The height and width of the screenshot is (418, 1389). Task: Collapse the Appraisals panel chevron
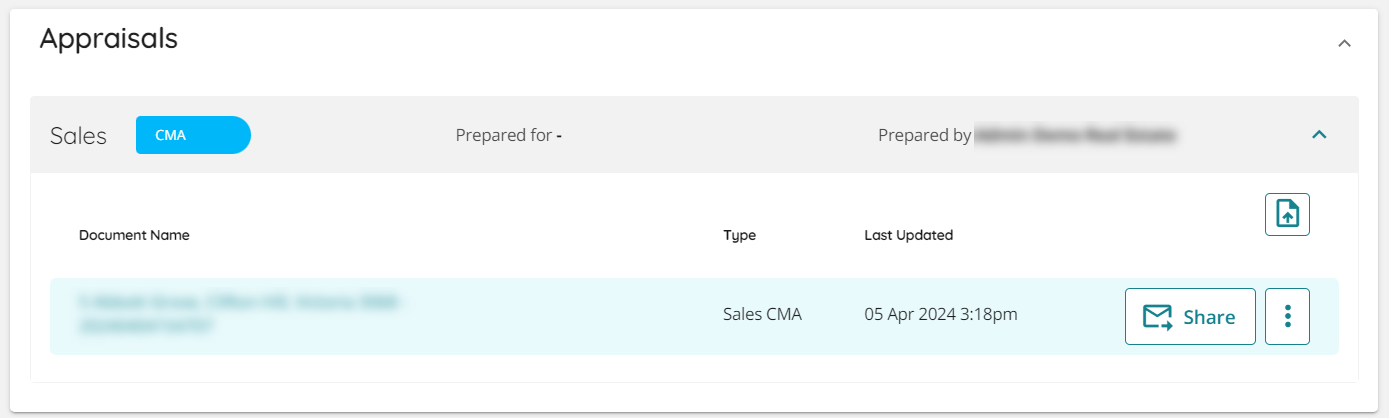(1344, 43)
